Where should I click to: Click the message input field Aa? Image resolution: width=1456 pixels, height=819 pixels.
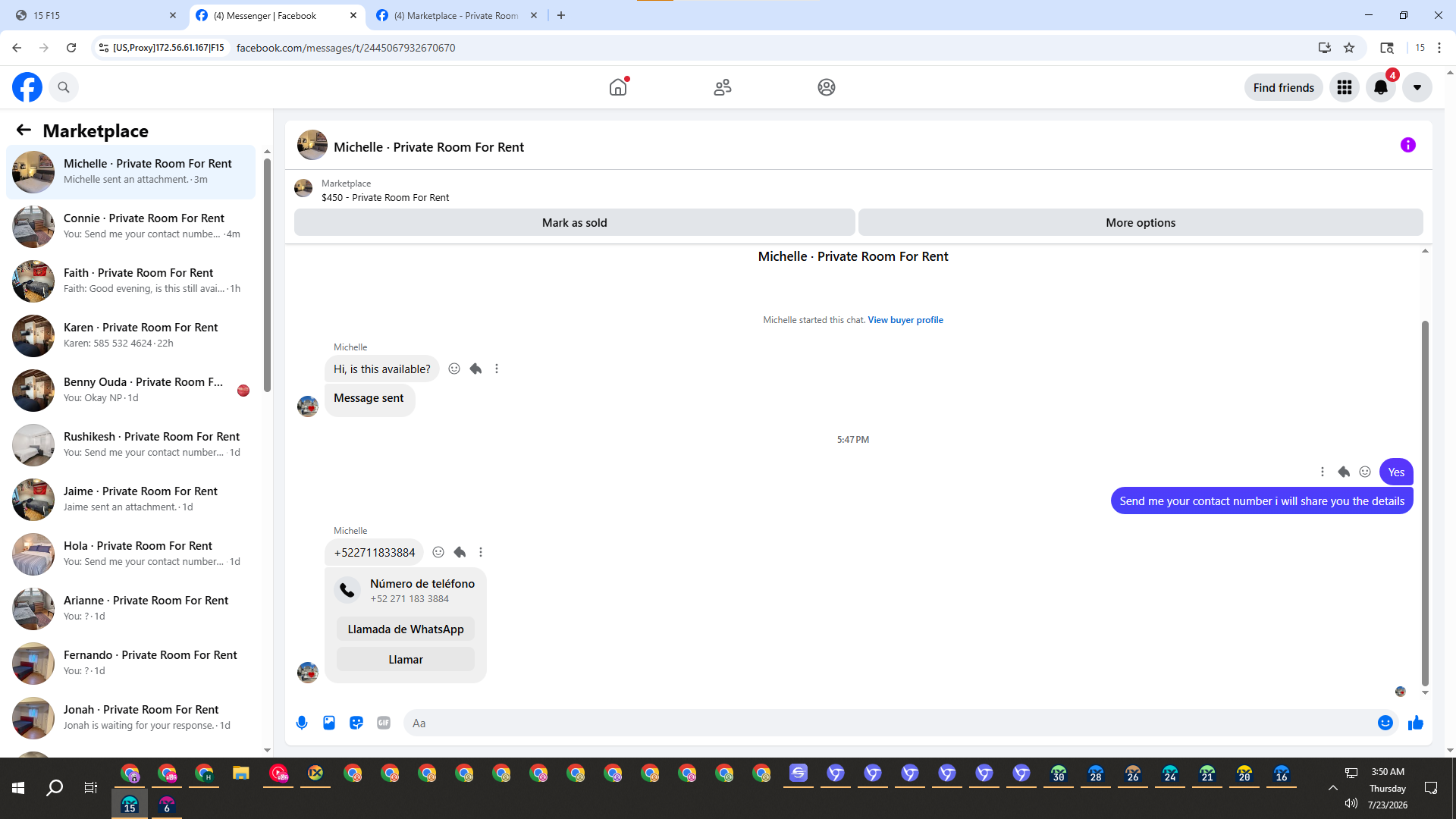[x=887, y=723]
